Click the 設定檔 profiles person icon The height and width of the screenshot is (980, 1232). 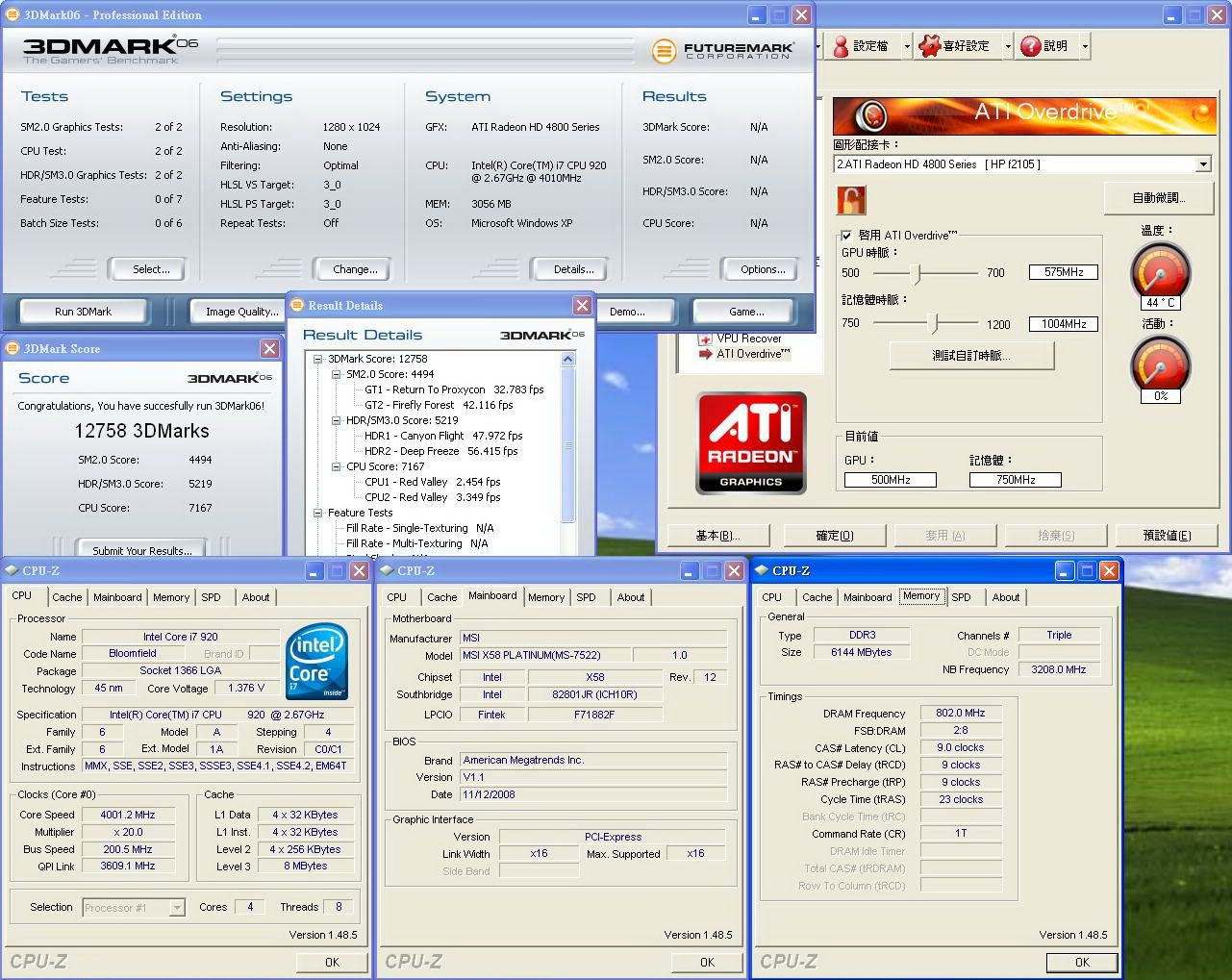(841, 45)
